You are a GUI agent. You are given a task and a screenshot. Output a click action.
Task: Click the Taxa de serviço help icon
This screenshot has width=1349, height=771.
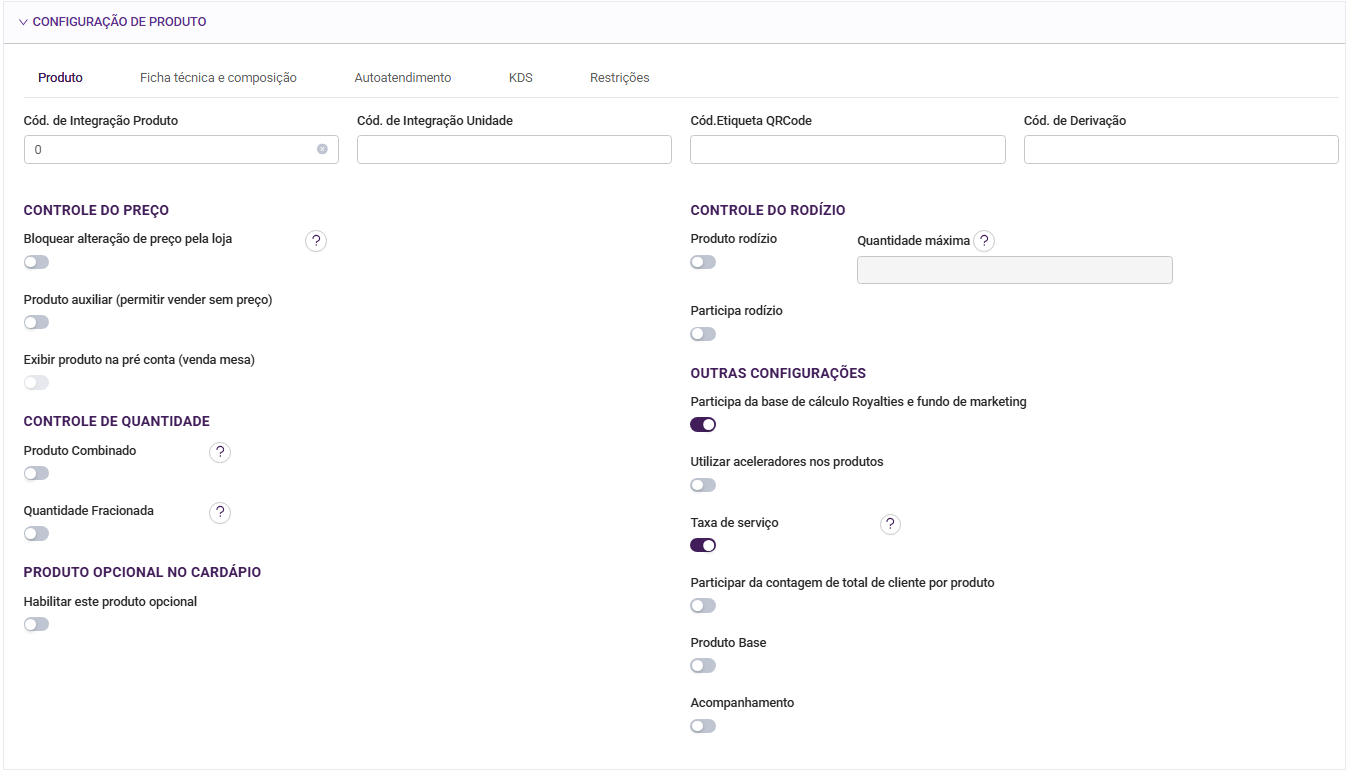[890, 524]
